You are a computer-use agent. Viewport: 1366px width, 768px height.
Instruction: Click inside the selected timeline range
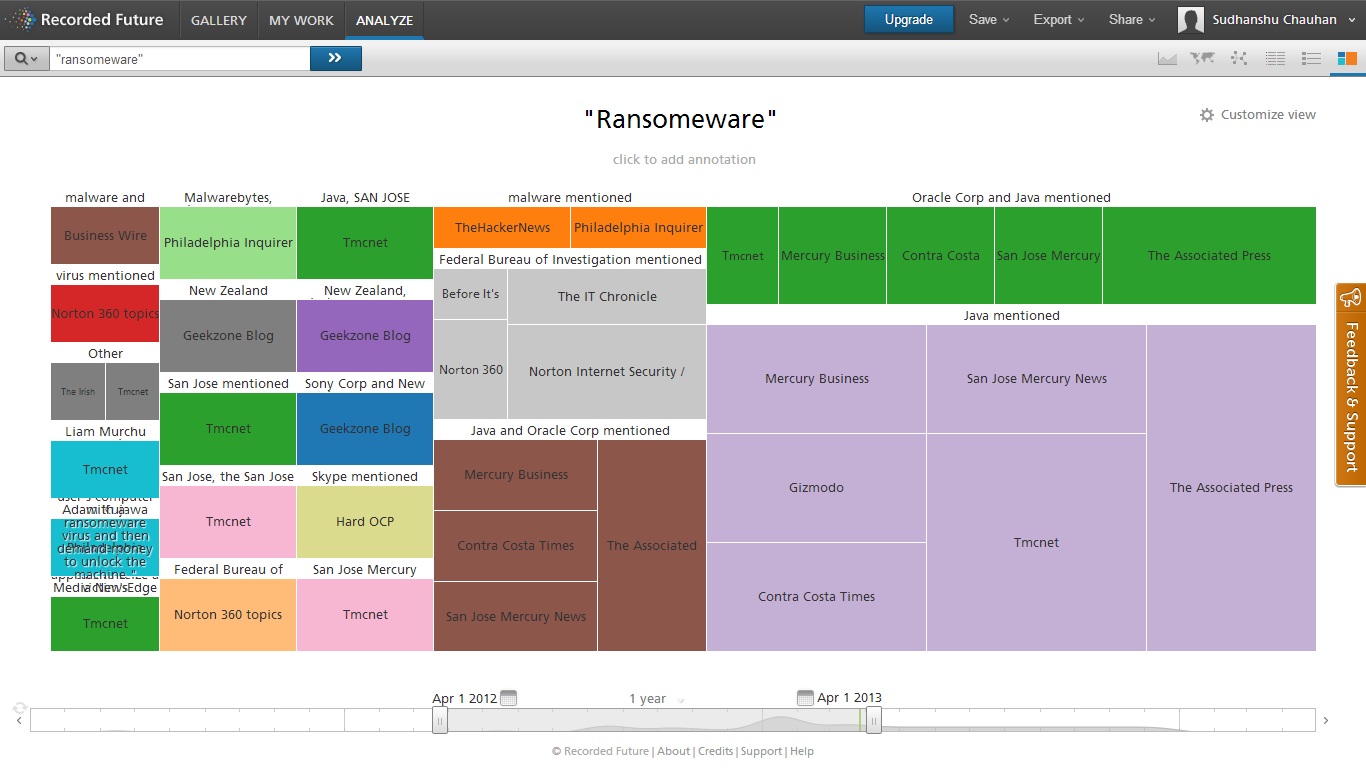tap(657, 720)
